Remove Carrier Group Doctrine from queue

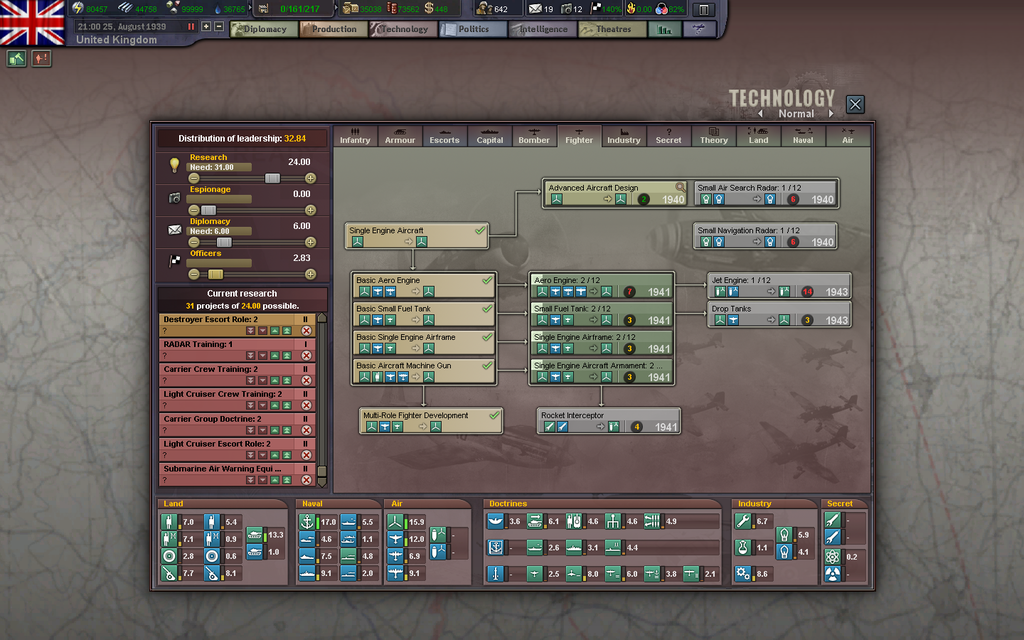[306, 430]
